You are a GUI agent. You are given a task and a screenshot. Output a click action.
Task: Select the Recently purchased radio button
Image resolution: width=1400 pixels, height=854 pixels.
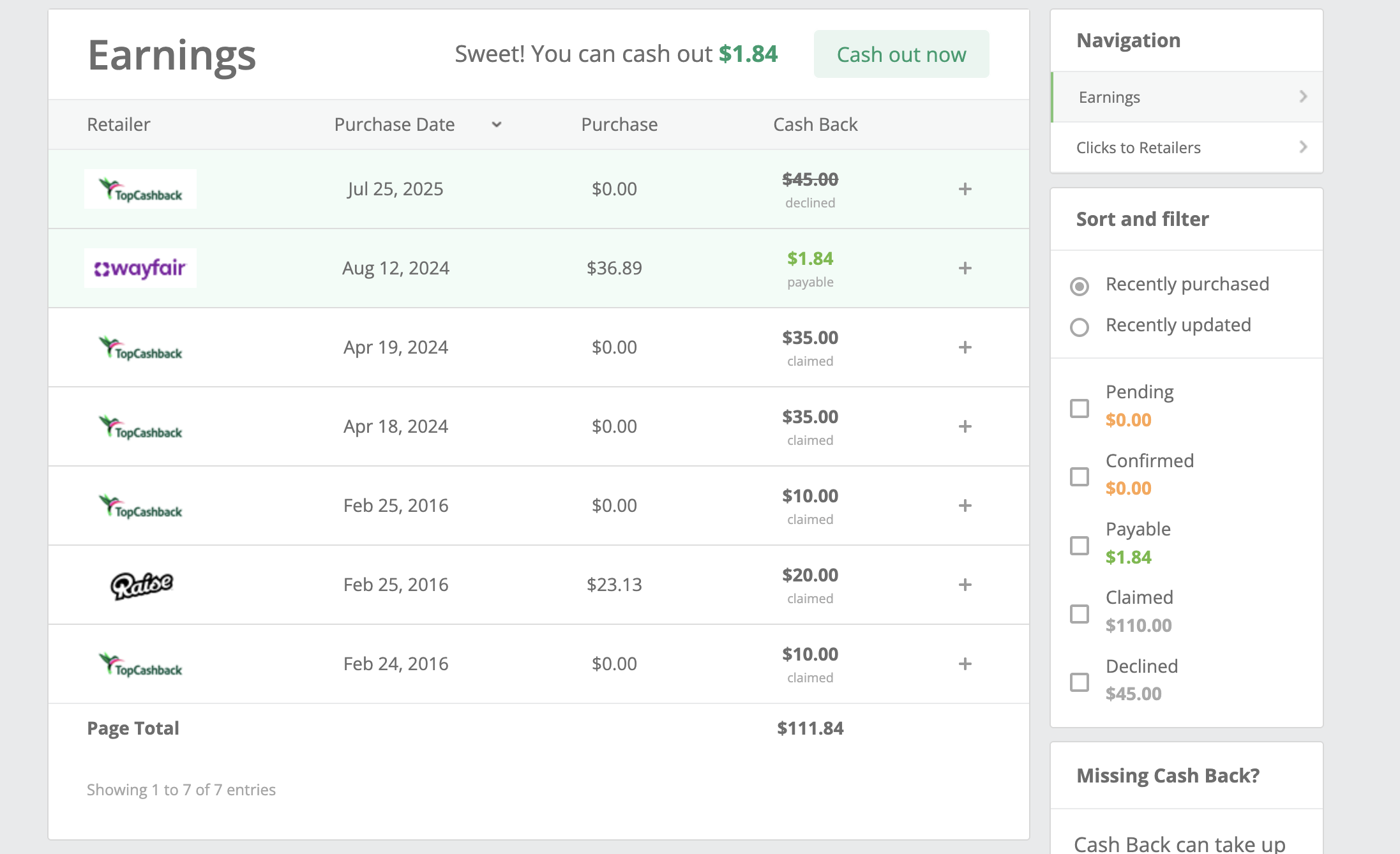click(x=1079, y=286)
